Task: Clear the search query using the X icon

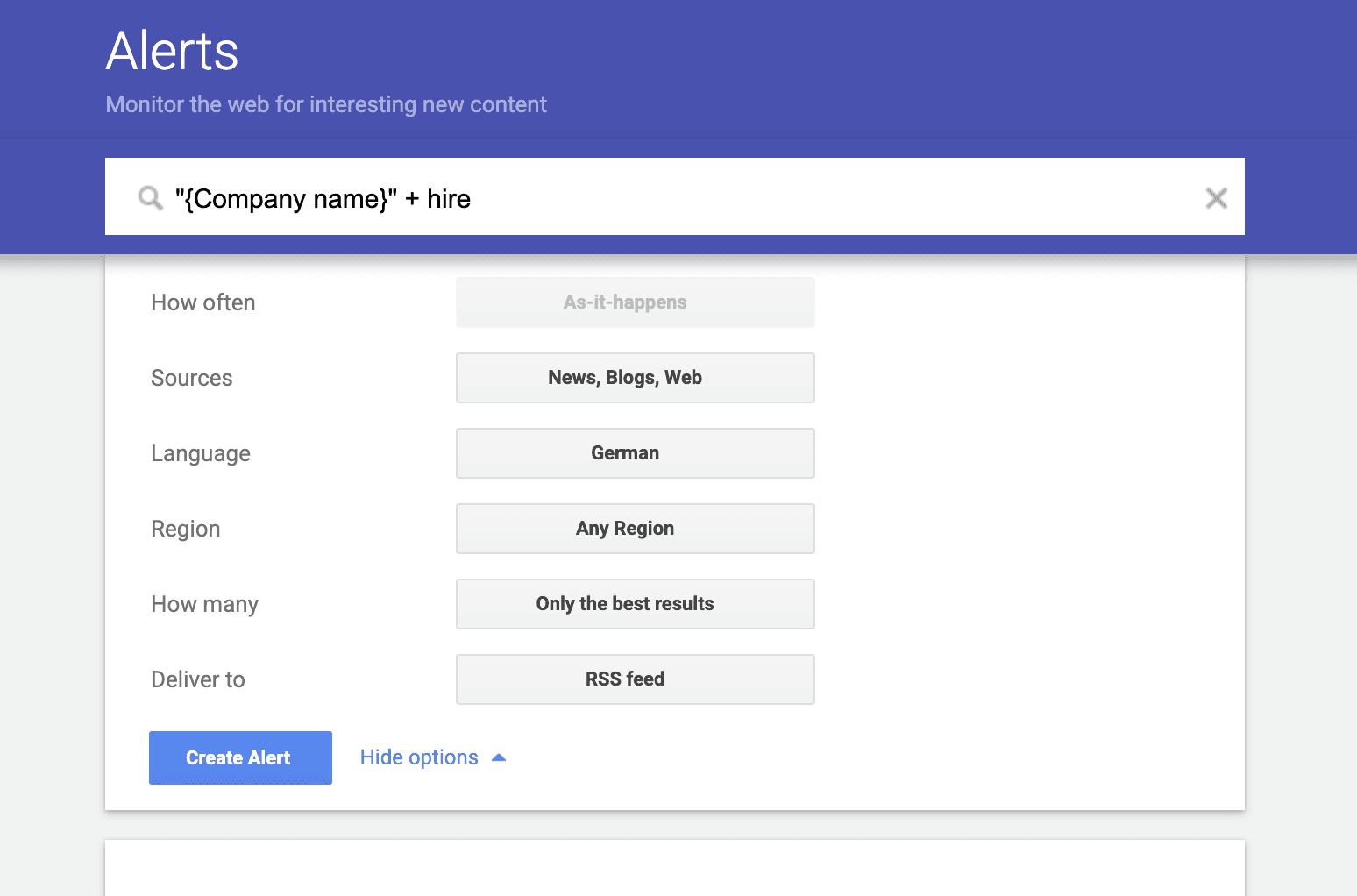Action: [1217, 197]
